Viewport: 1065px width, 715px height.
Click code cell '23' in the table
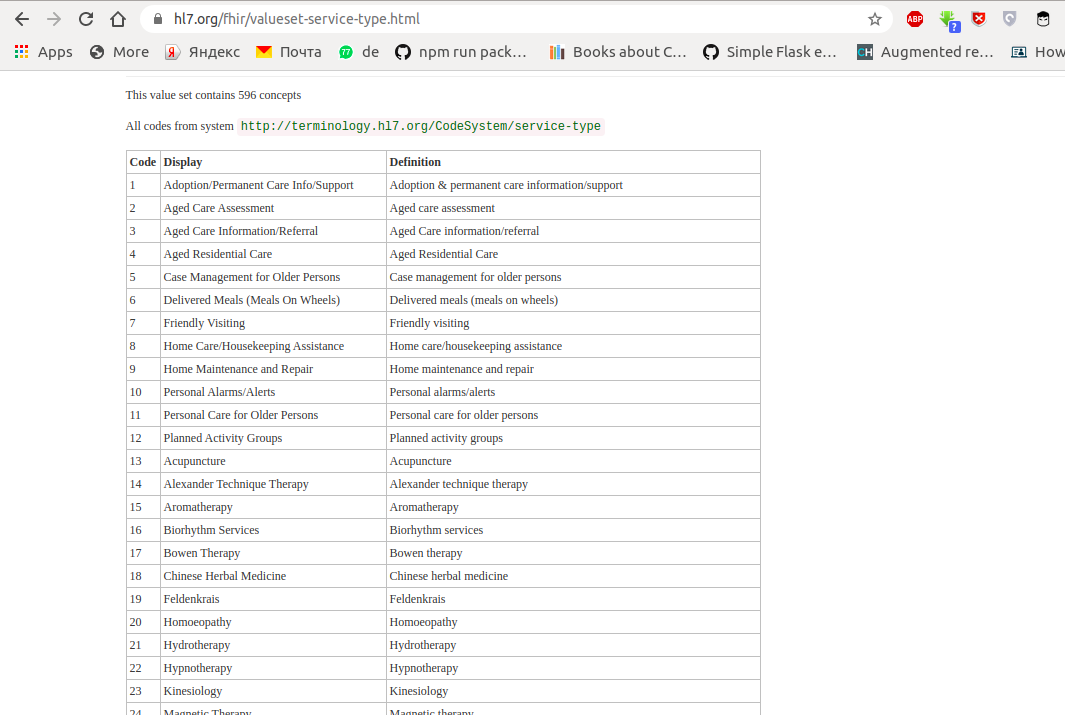(143, 691)
